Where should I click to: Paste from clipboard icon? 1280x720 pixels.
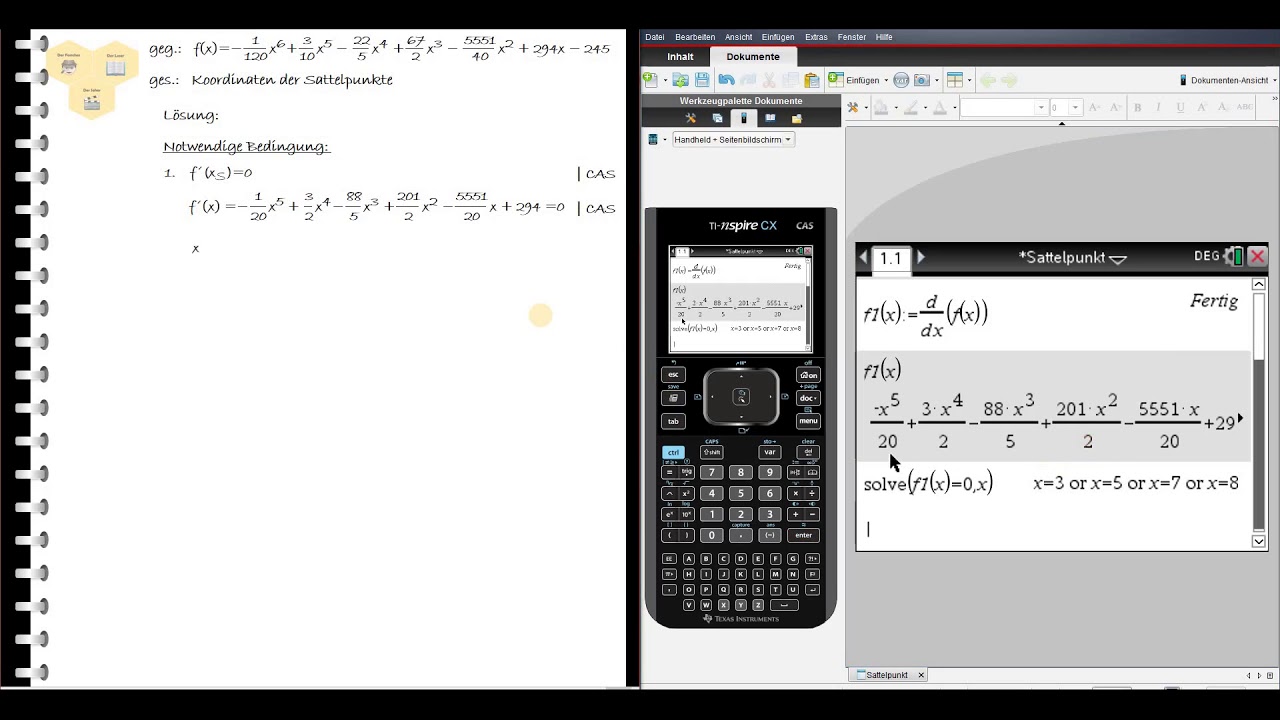click(812, 80)
